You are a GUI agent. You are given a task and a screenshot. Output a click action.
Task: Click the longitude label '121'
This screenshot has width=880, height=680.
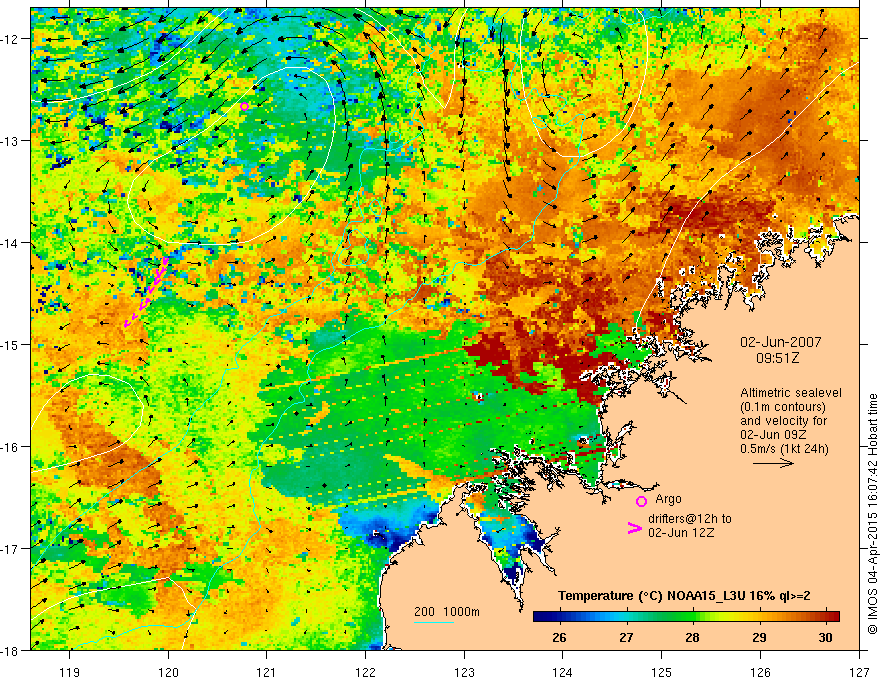267,673
